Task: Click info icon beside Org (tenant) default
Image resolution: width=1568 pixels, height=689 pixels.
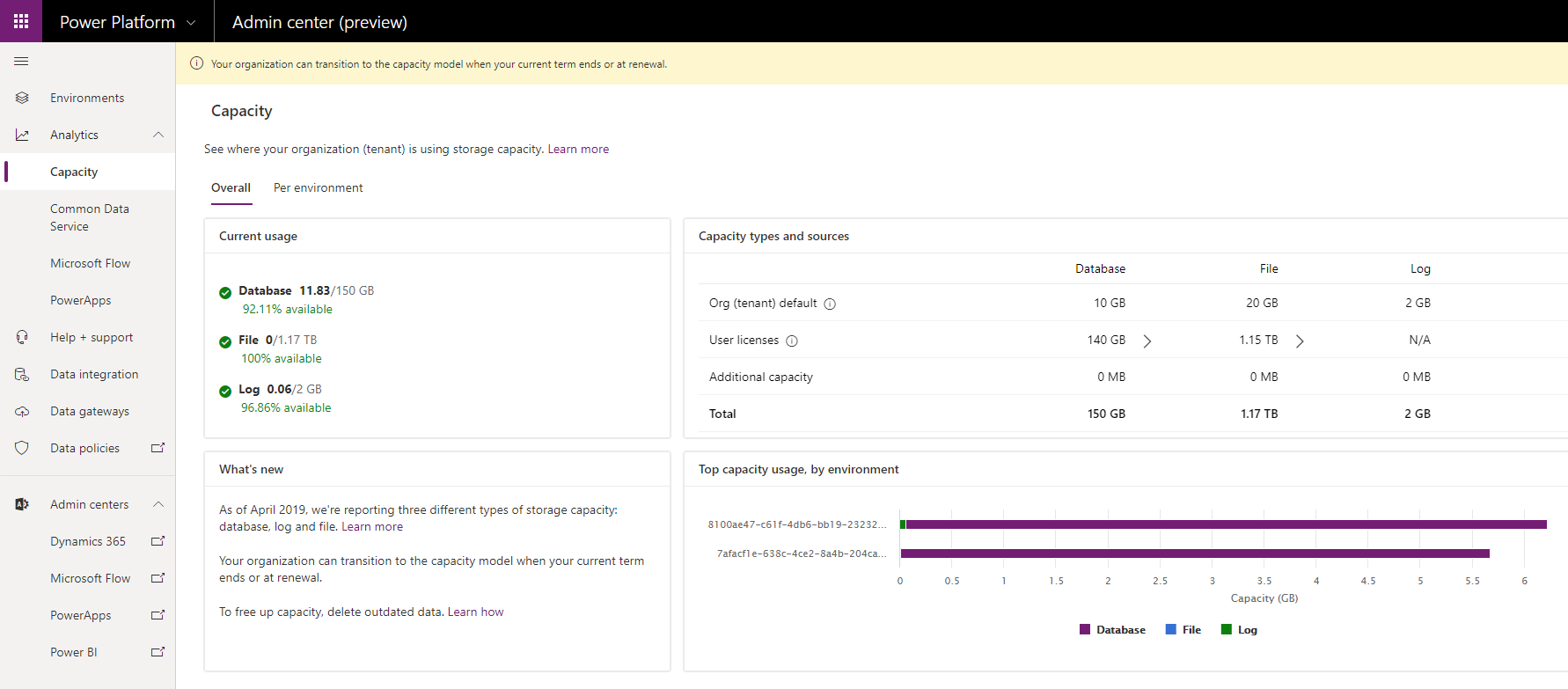Action: point(830,304)
